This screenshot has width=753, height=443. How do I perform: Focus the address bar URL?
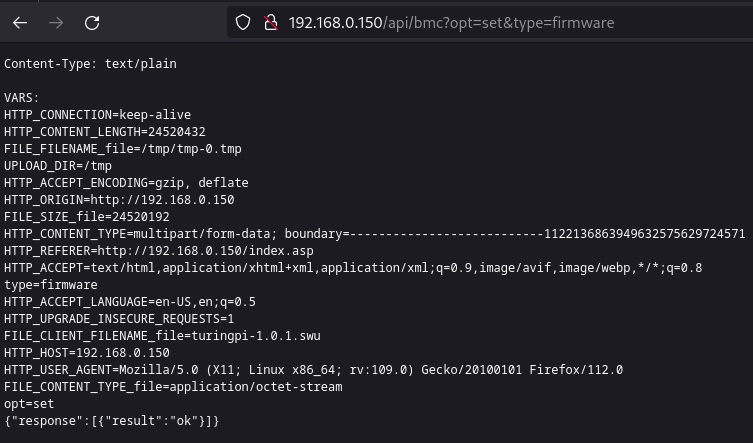point(450,22)
